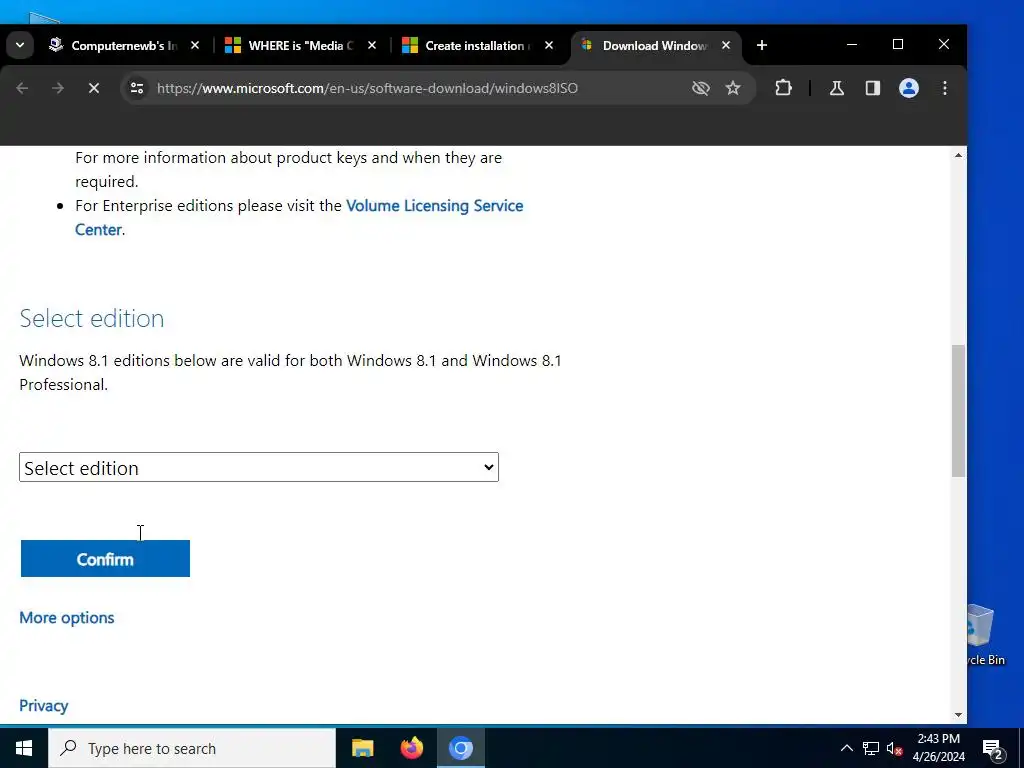Open File Explorer from taskbar
This screenshot has height=768, width=1024.
point(362,748)
